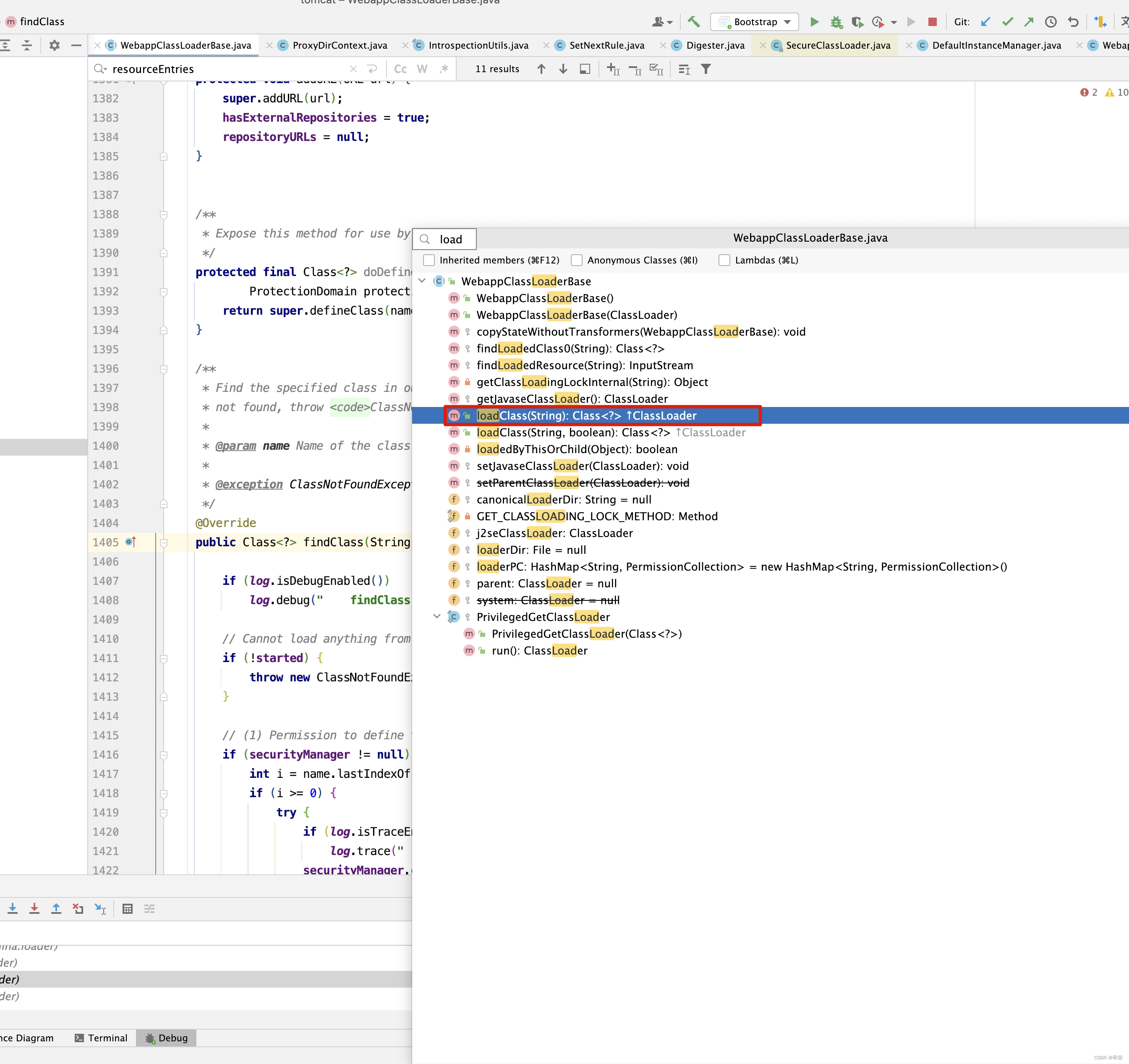This screenshot has height=1064, width=1129.
Task: Rollback changes with undo icon
Action: click(1073, 22)
